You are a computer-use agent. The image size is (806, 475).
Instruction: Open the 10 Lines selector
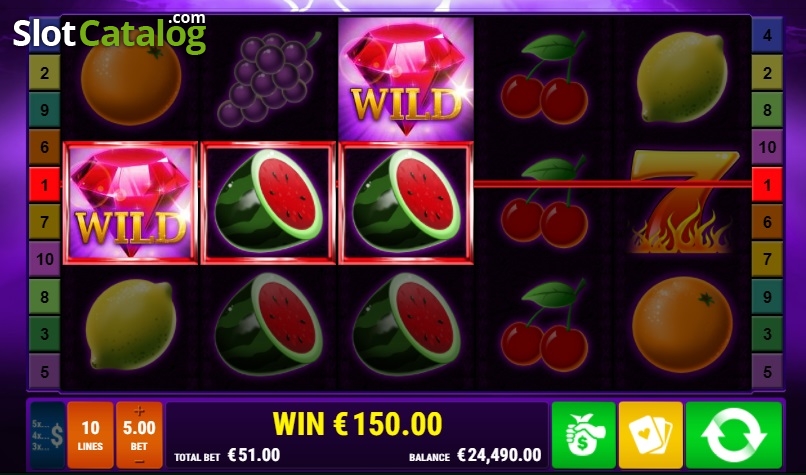coord(90,435)
